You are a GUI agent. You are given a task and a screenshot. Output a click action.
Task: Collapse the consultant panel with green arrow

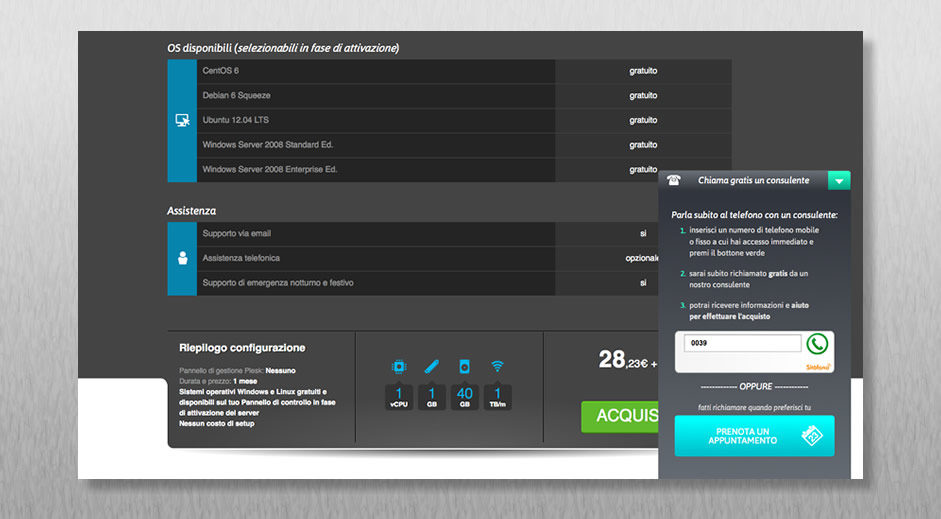[x=840, y=180]
